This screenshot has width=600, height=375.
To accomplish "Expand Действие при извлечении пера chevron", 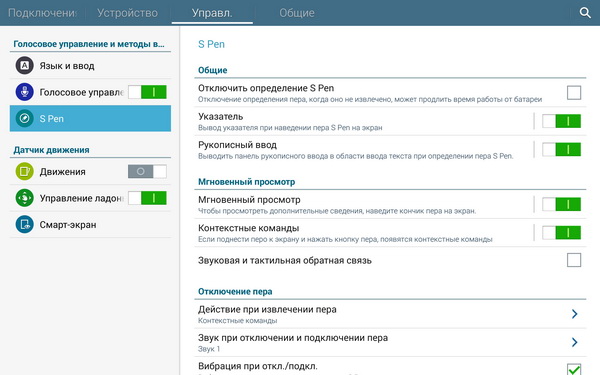I will [574, 314].
